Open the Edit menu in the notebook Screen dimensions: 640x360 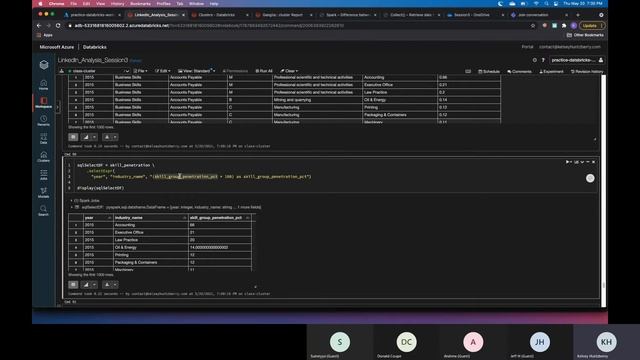click(162, 71)
